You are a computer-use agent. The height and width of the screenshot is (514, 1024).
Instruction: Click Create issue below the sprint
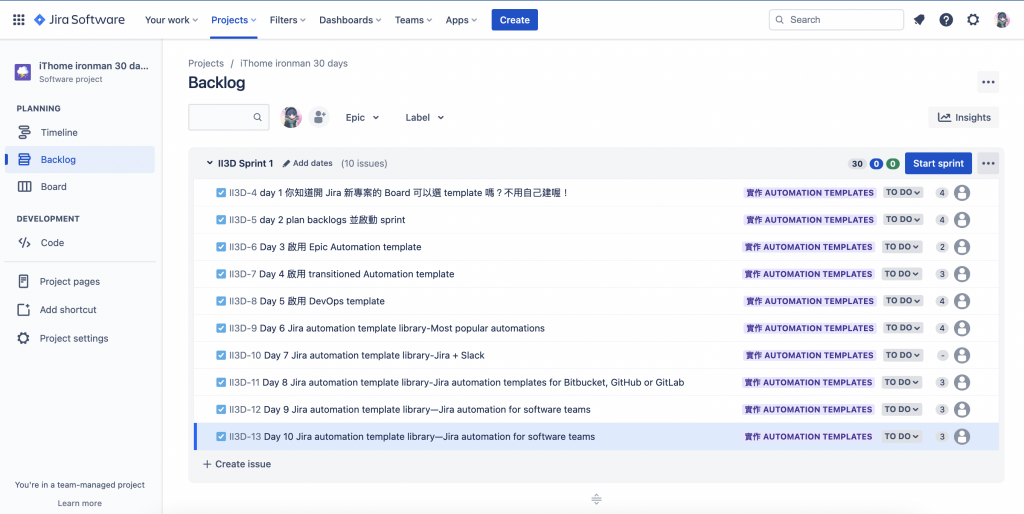236,464
